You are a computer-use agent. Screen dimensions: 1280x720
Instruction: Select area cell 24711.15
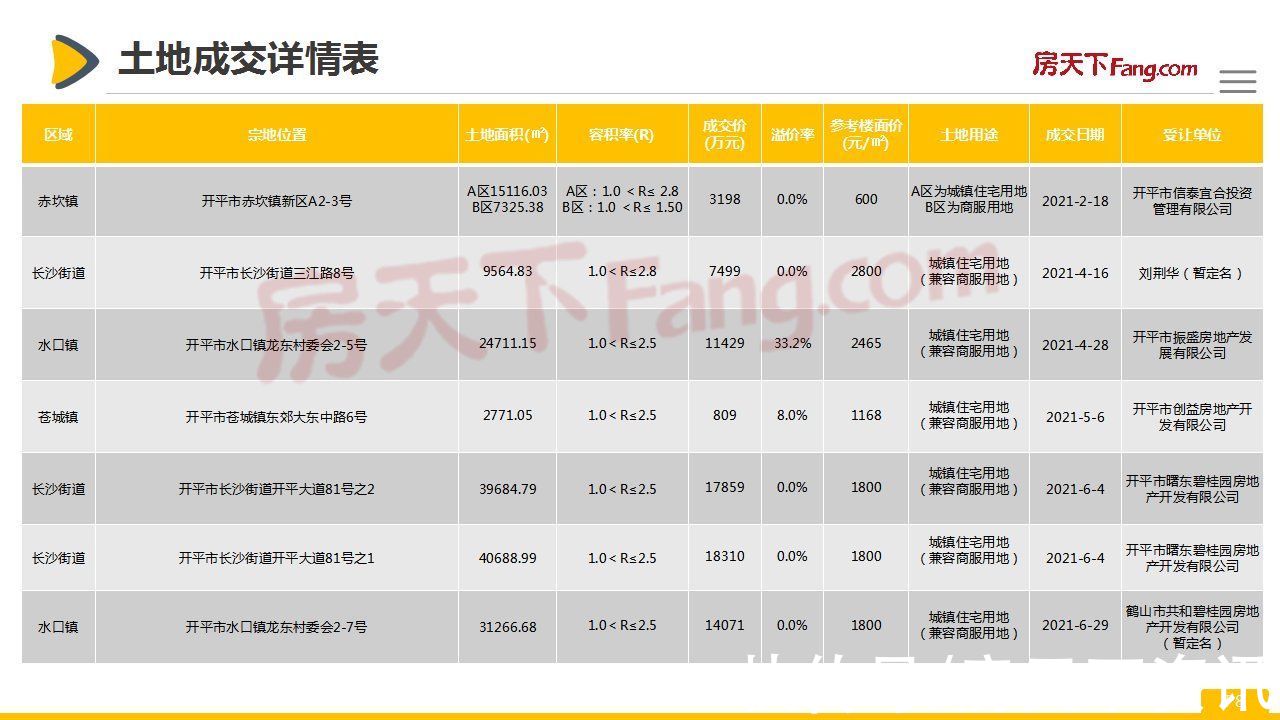click(x=507, y=343)
